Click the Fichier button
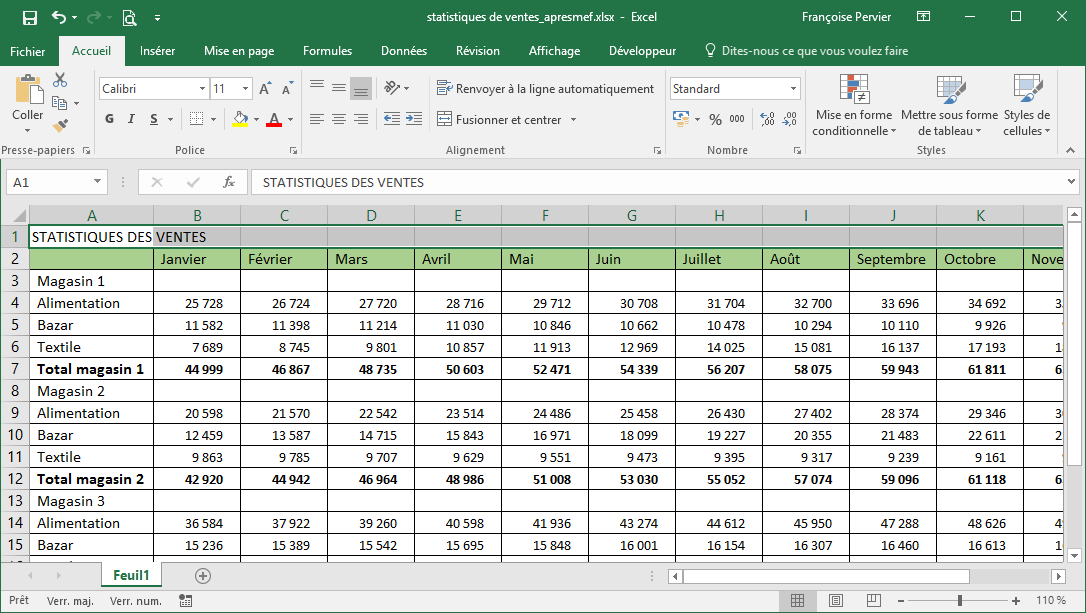The height and width of the screenshot is (613, 1086). 28,51
